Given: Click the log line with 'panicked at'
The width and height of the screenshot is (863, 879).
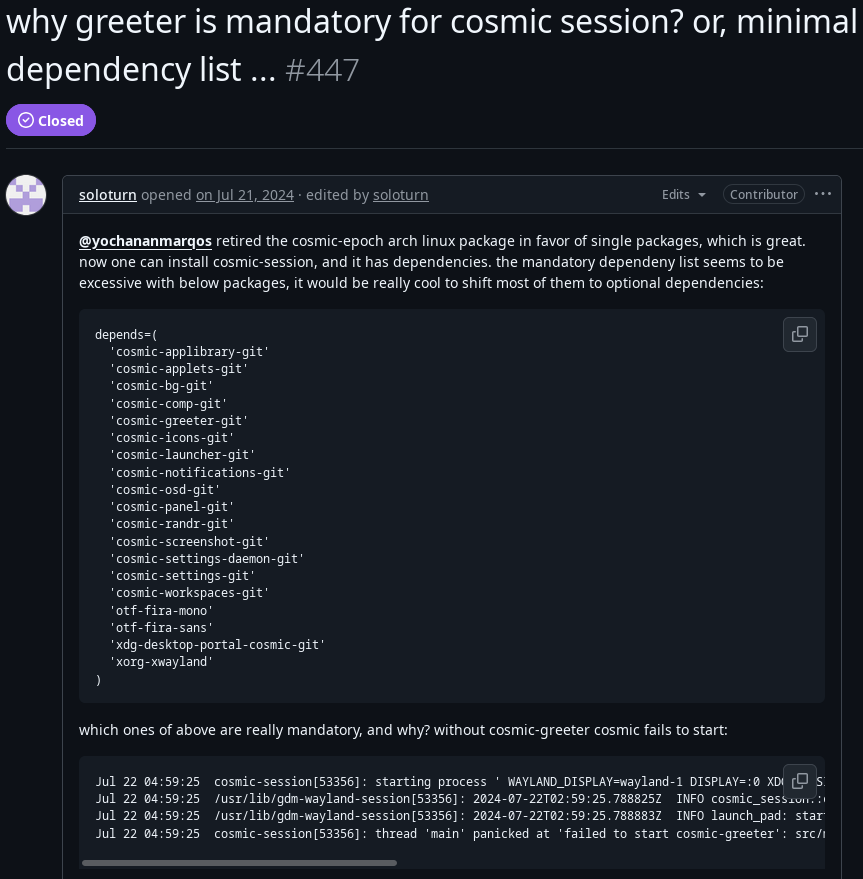Looking at the screenshot, I should [460, 834].
